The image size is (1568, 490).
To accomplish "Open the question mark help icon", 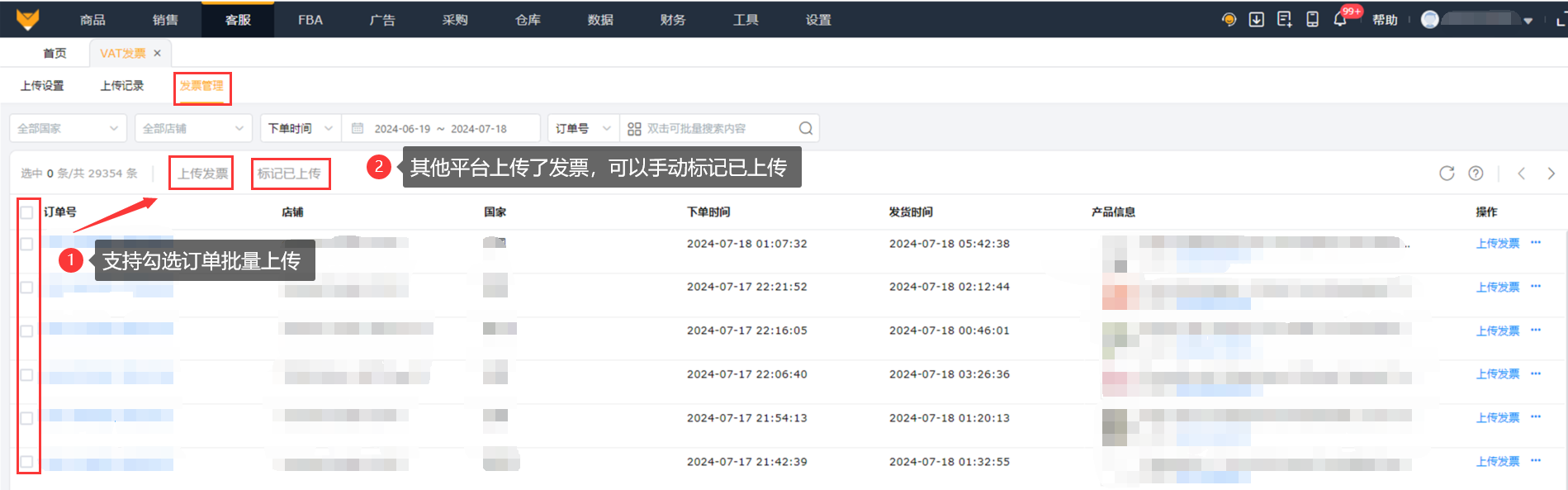I will click(x=1476, y=173).
